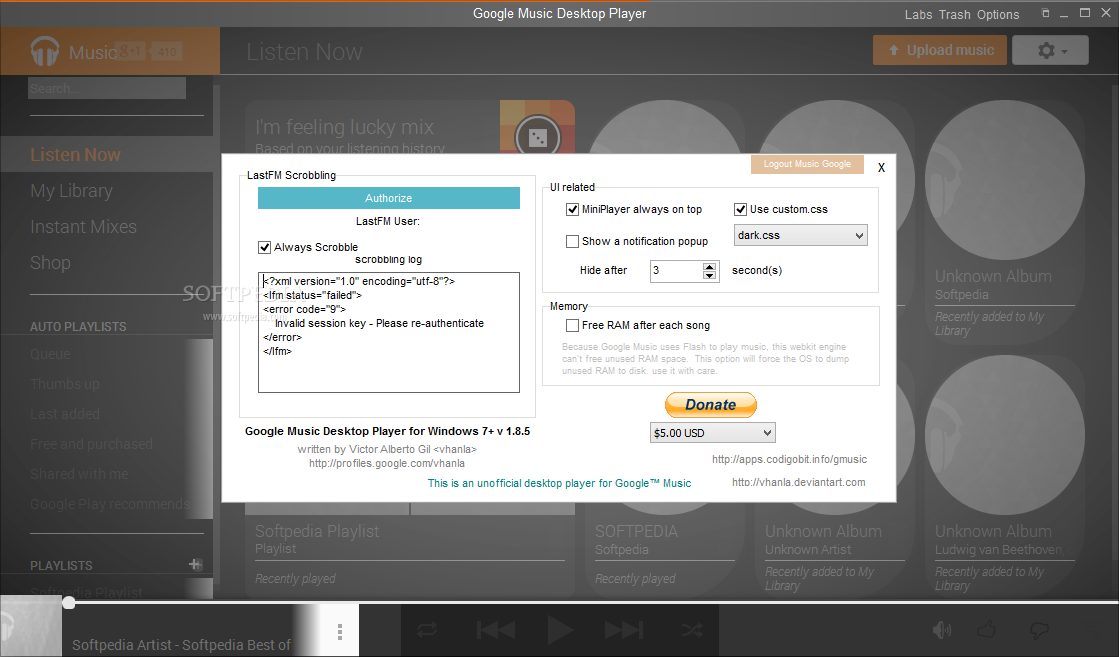Screen dimensions: 1119x657
Task: Skip to the next track
Action: point(624,630)
